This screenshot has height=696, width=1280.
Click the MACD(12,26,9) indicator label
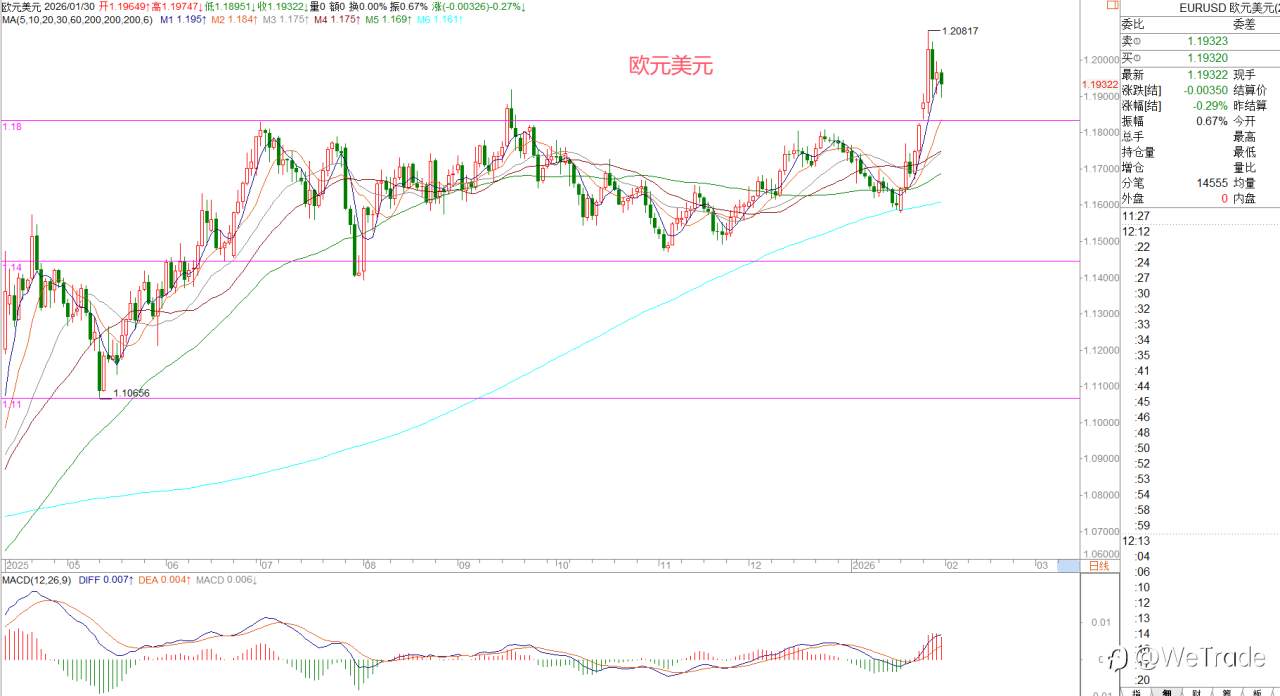[x=34, y=581]
